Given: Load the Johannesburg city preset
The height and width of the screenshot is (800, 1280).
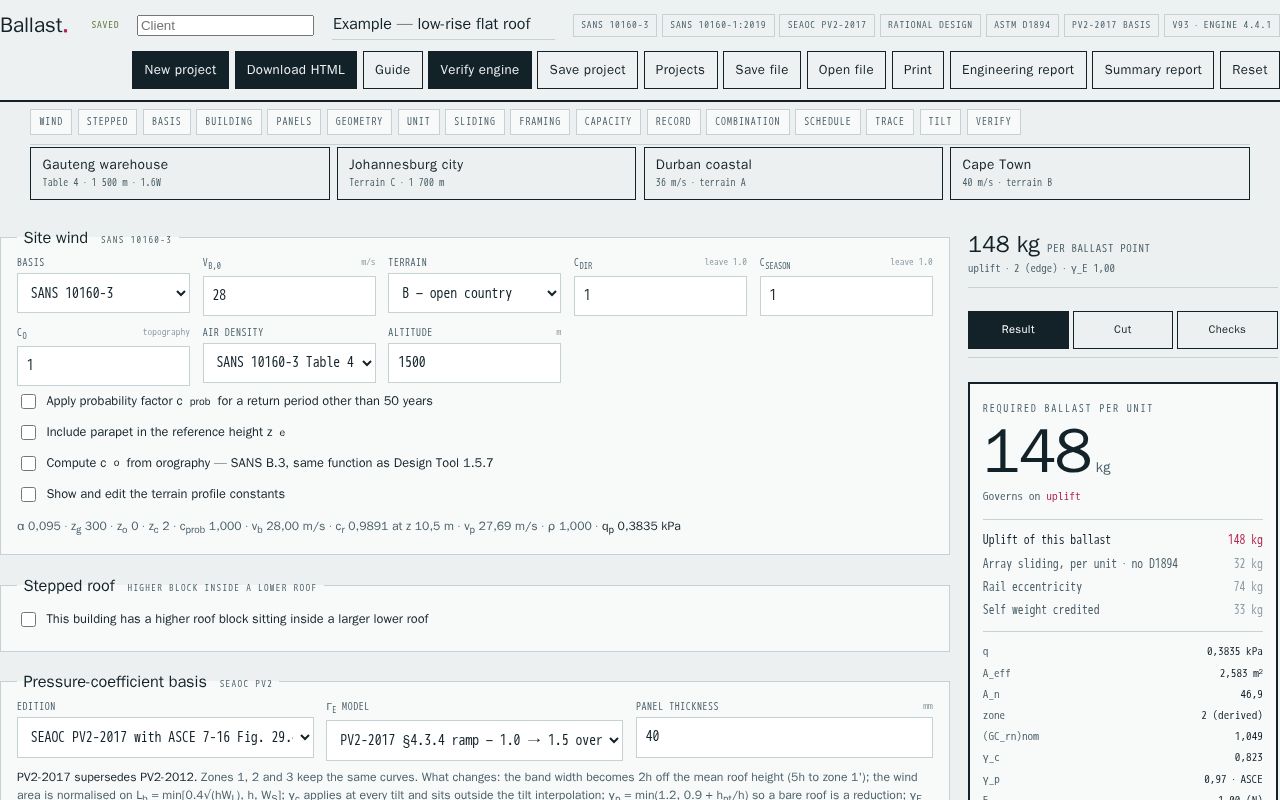Looking at the screenshot, I should click(486, 173).
